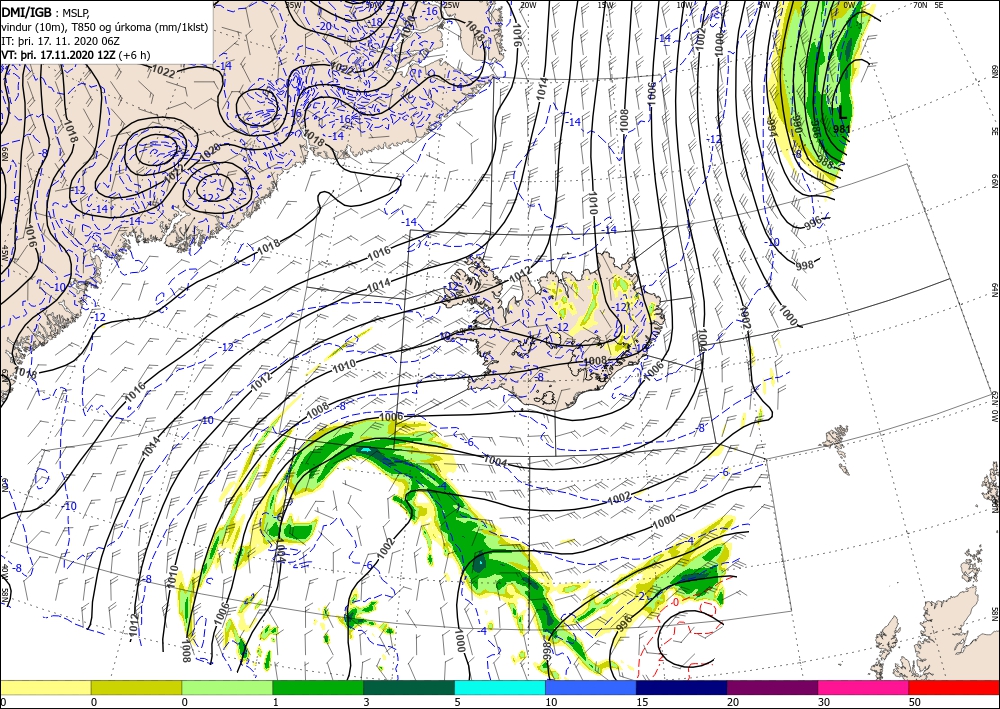
Task: Click the "990" isobar label near the low
Action: point(797,125)
